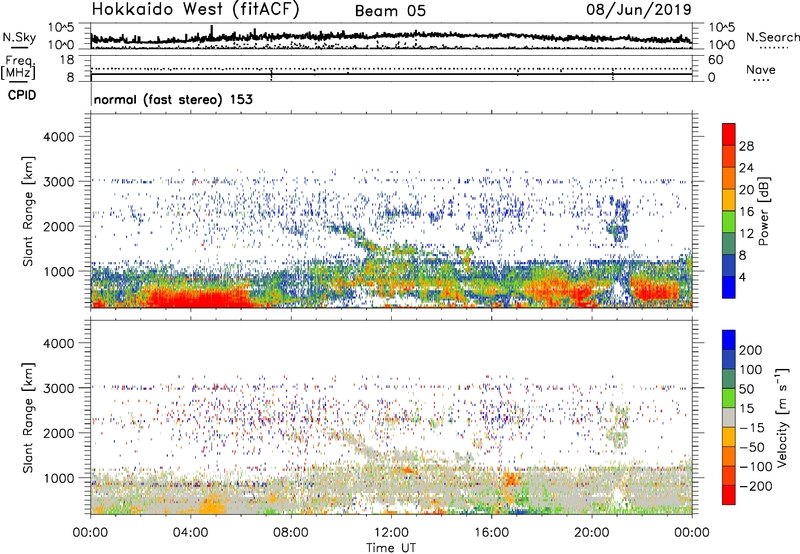Click the '60' Nave axis tick
This screenshot has width=800, height=554.
coord(715,60)
